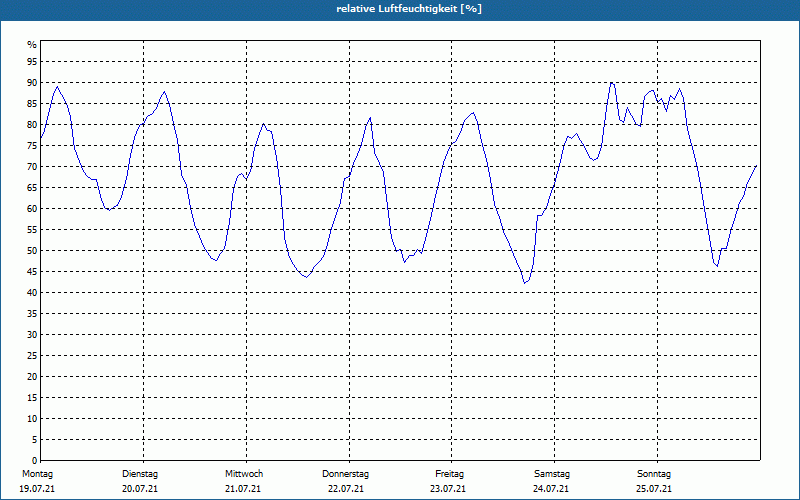Select the 'Freitag' day label
Image resolution: width=800 pixels, height=500 pixels.
click(x=449, y=474)
